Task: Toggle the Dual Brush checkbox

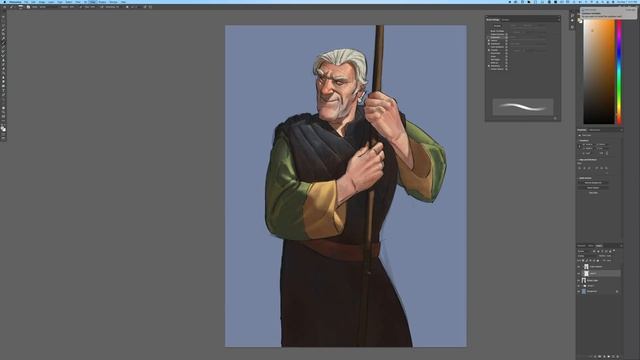Action: click(489, 44)
